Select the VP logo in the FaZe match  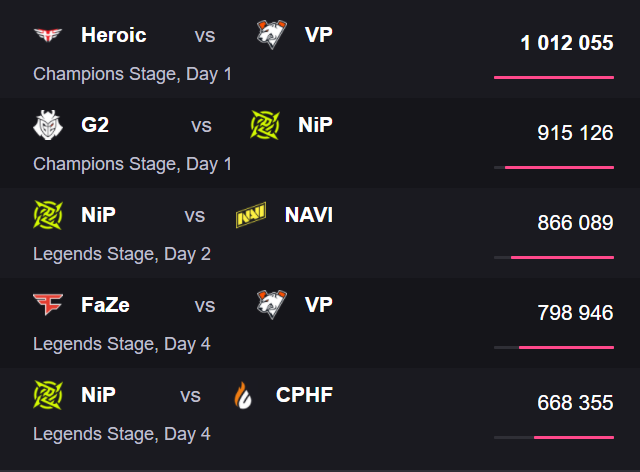(x=270, y=305)
